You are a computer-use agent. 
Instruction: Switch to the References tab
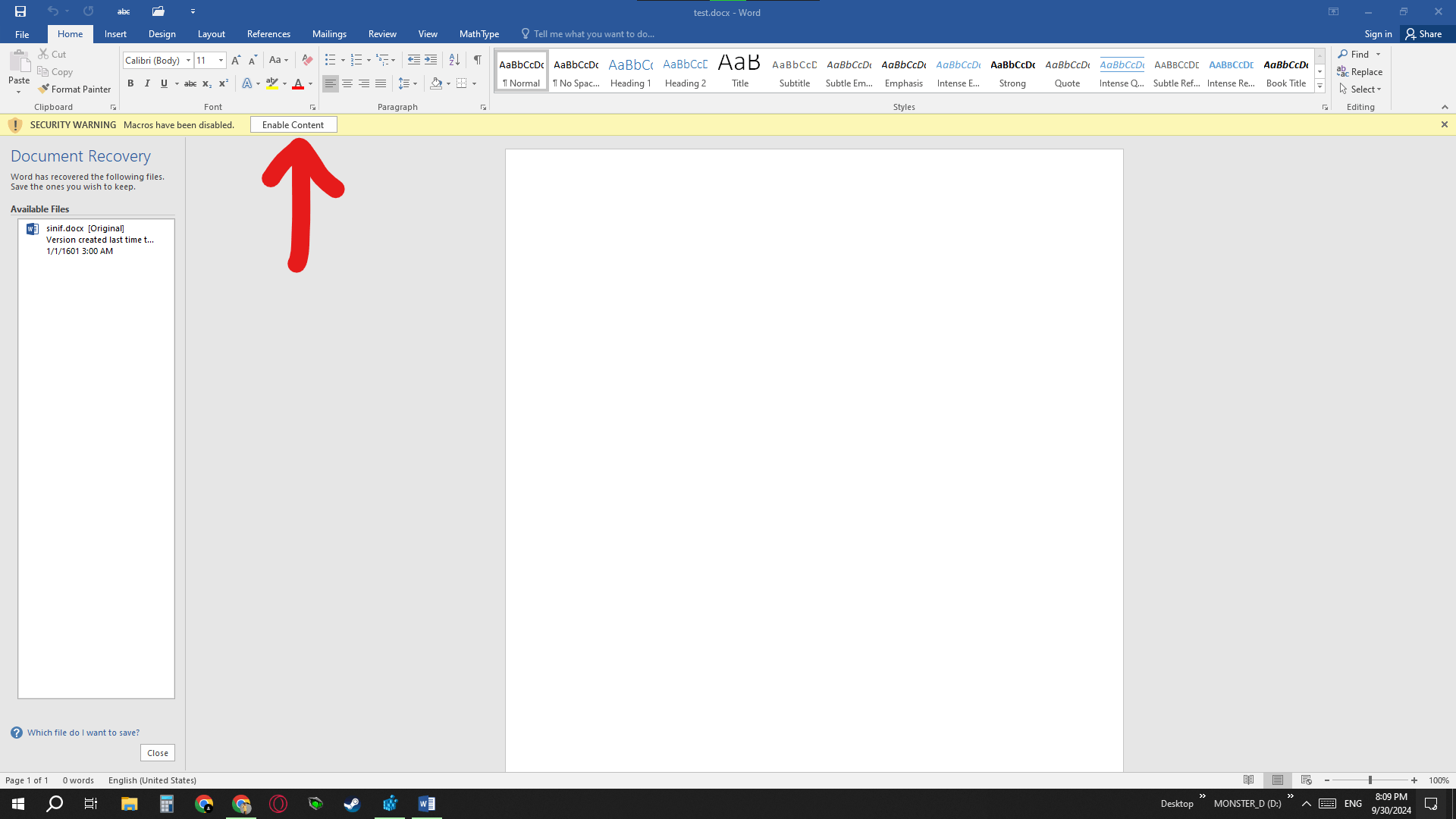pyautogui.click(x=268, y=33)
